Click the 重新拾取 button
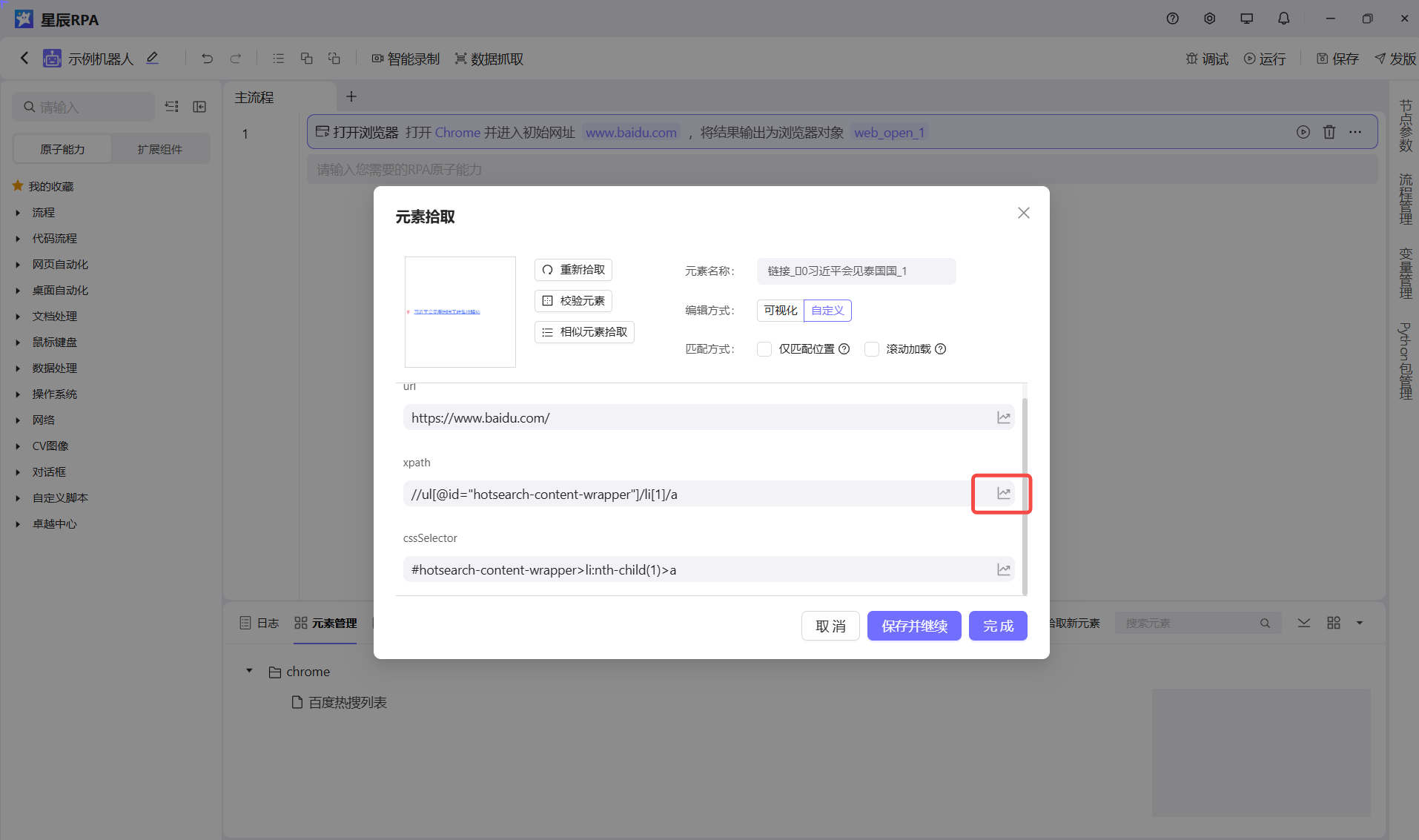The width and height of the screenshot is (1419, 840). pyautogui.click(x=573, y=270)
